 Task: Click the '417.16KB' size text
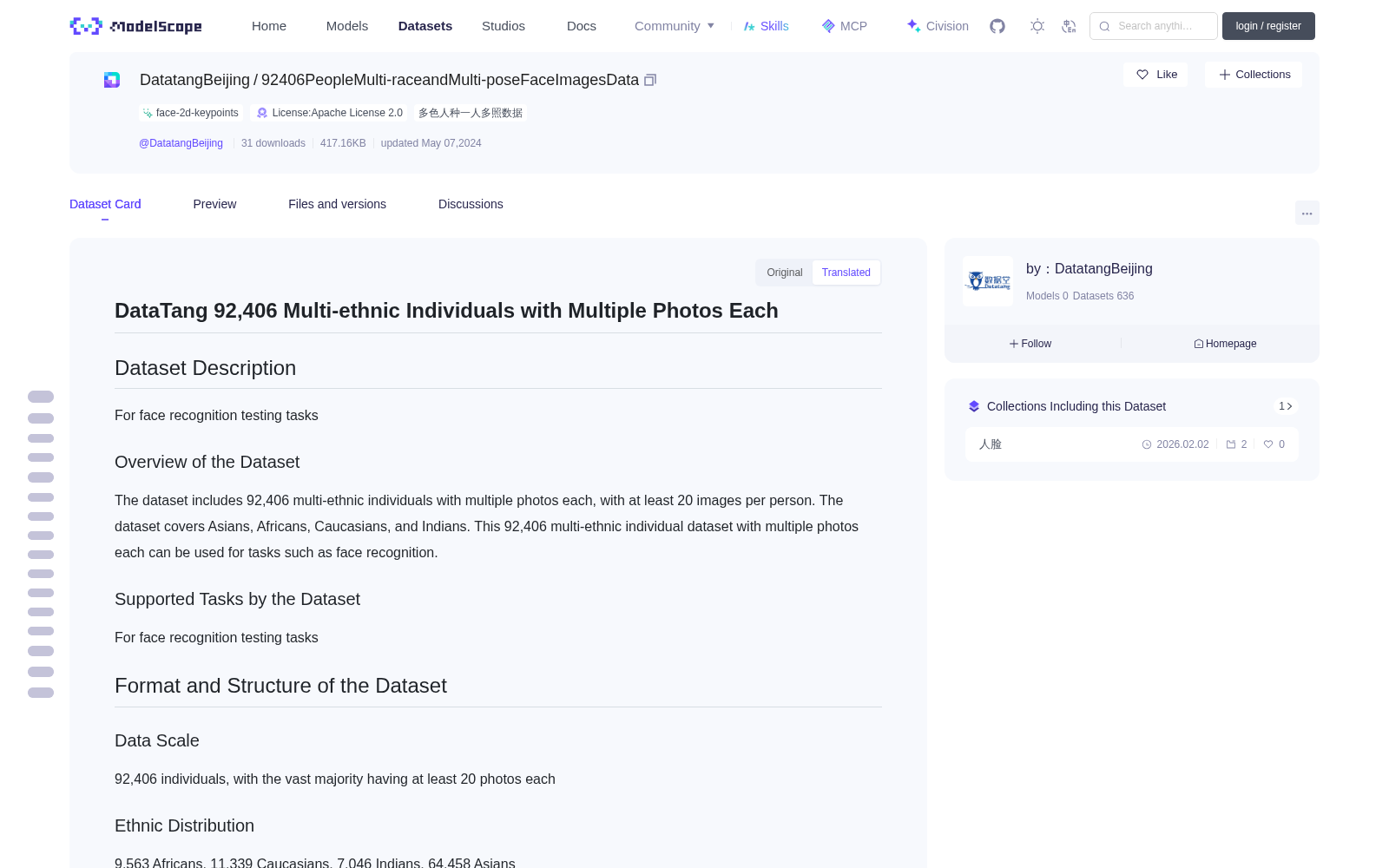click(343, 143)
